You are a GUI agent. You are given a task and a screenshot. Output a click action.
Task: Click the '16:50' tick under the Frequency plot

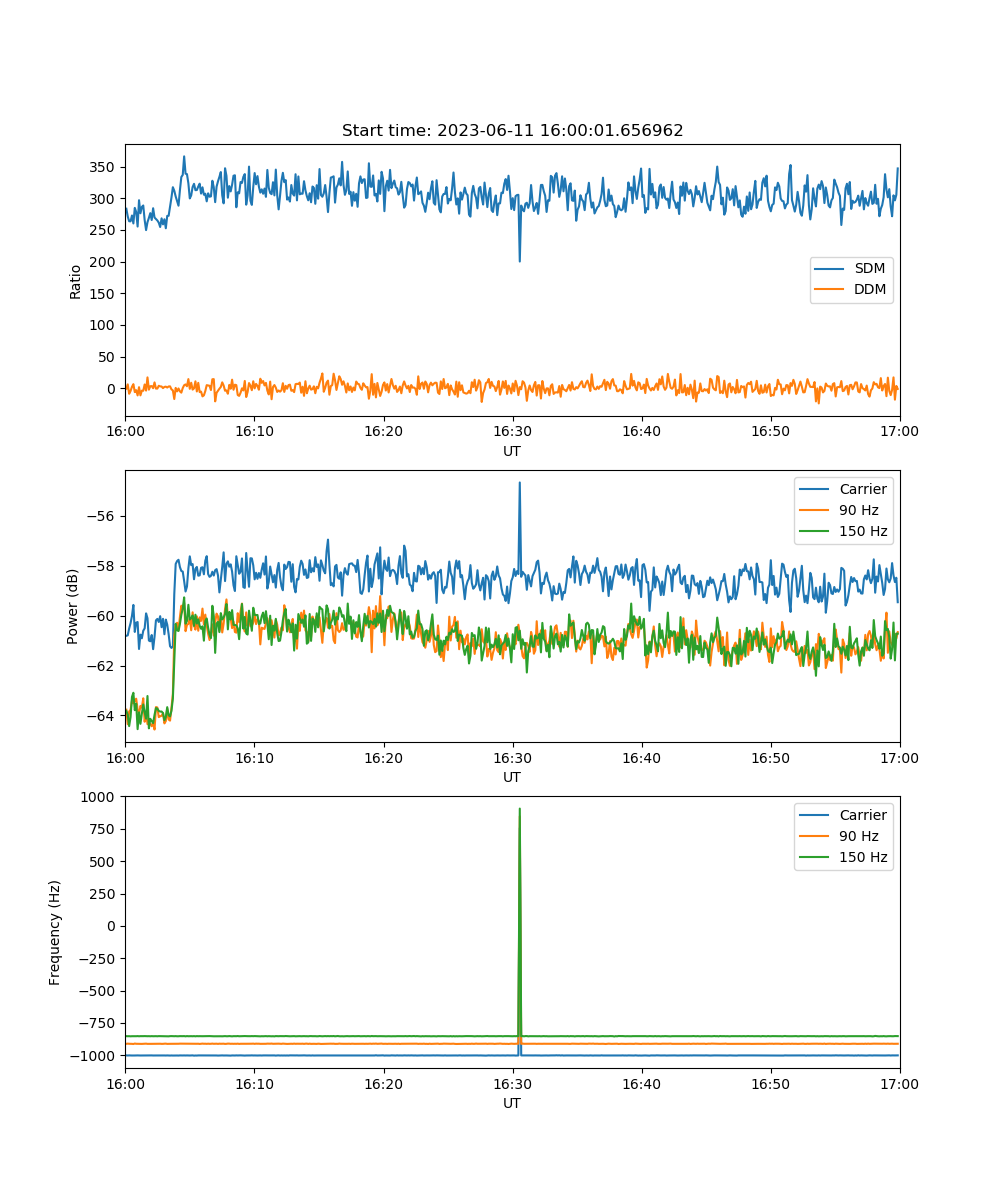click(770, 1083)
